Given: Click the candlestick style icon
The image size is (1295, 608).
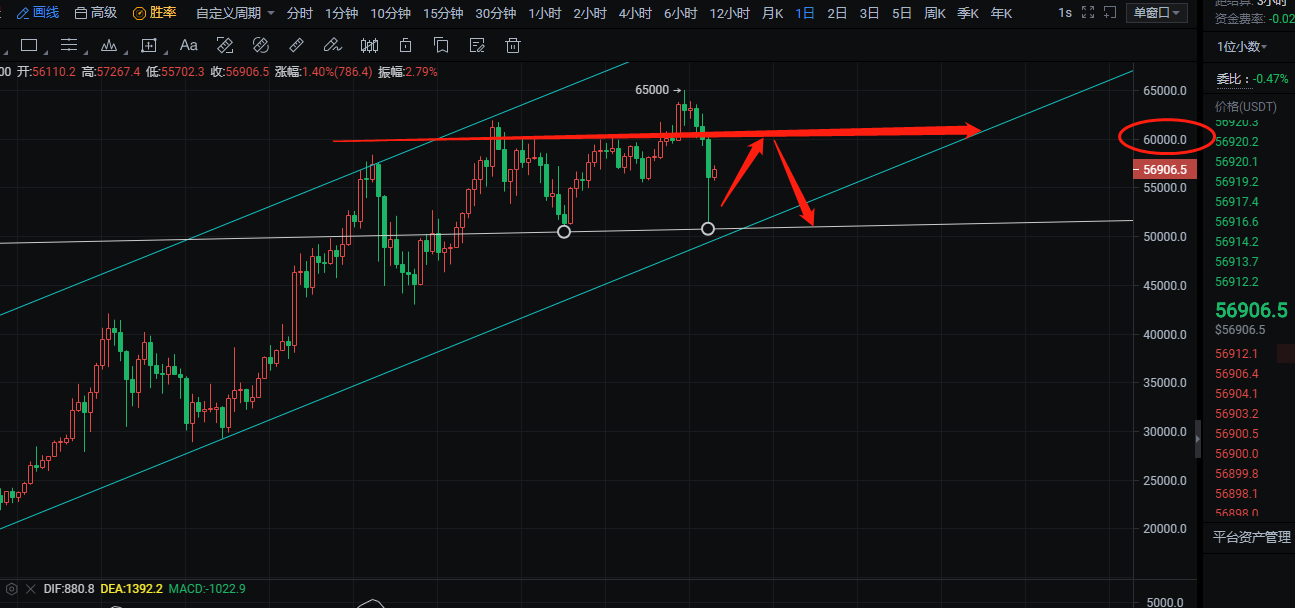Looking at the screenshot, I should pos(369,45).
